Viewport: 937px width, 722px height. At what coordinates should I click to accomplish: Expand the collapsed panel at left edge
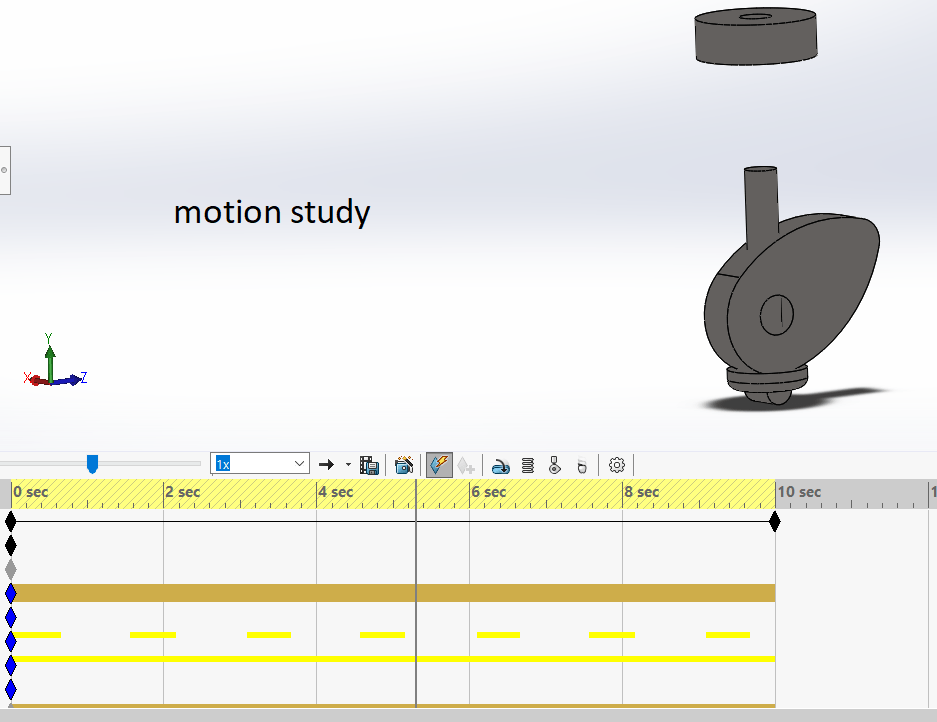point(4,169)
